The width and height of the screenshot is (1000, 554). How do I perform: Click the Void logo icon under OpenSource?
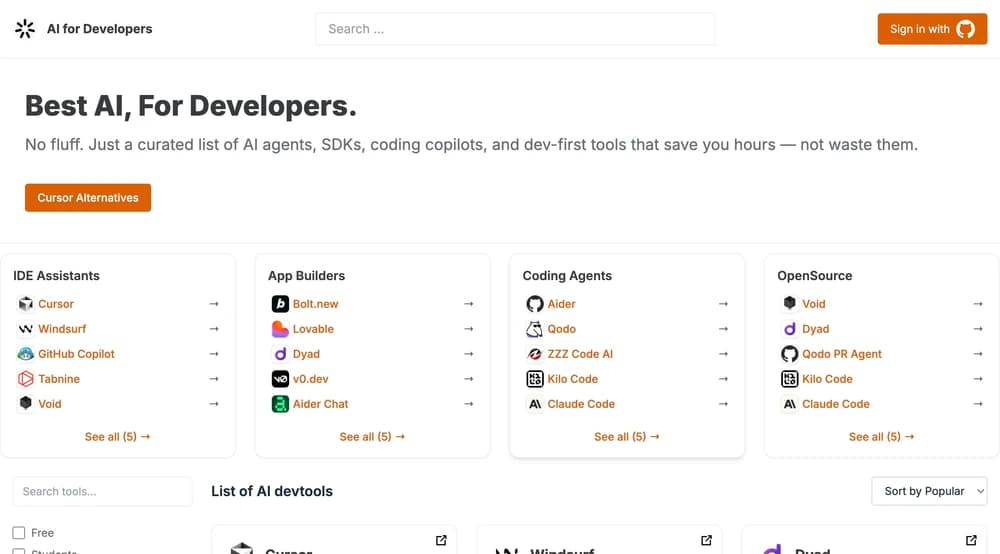(x=790, y=304)
